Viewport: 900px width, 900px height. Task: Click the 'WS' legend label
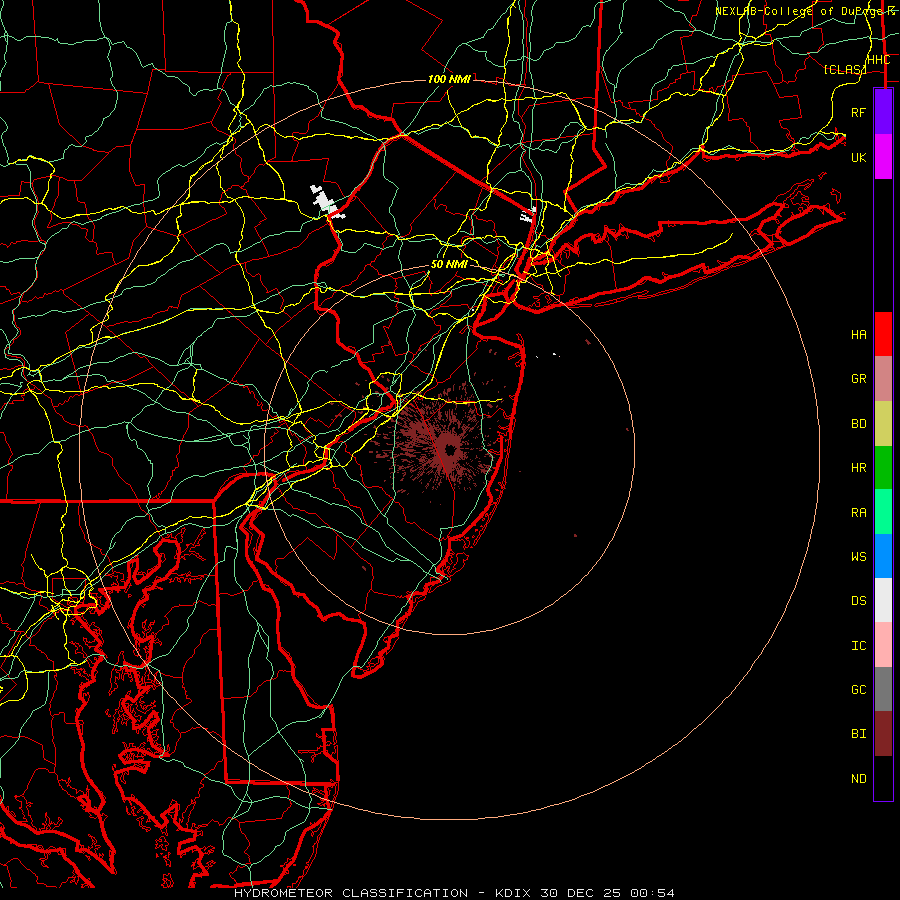[x=859, y=557]
